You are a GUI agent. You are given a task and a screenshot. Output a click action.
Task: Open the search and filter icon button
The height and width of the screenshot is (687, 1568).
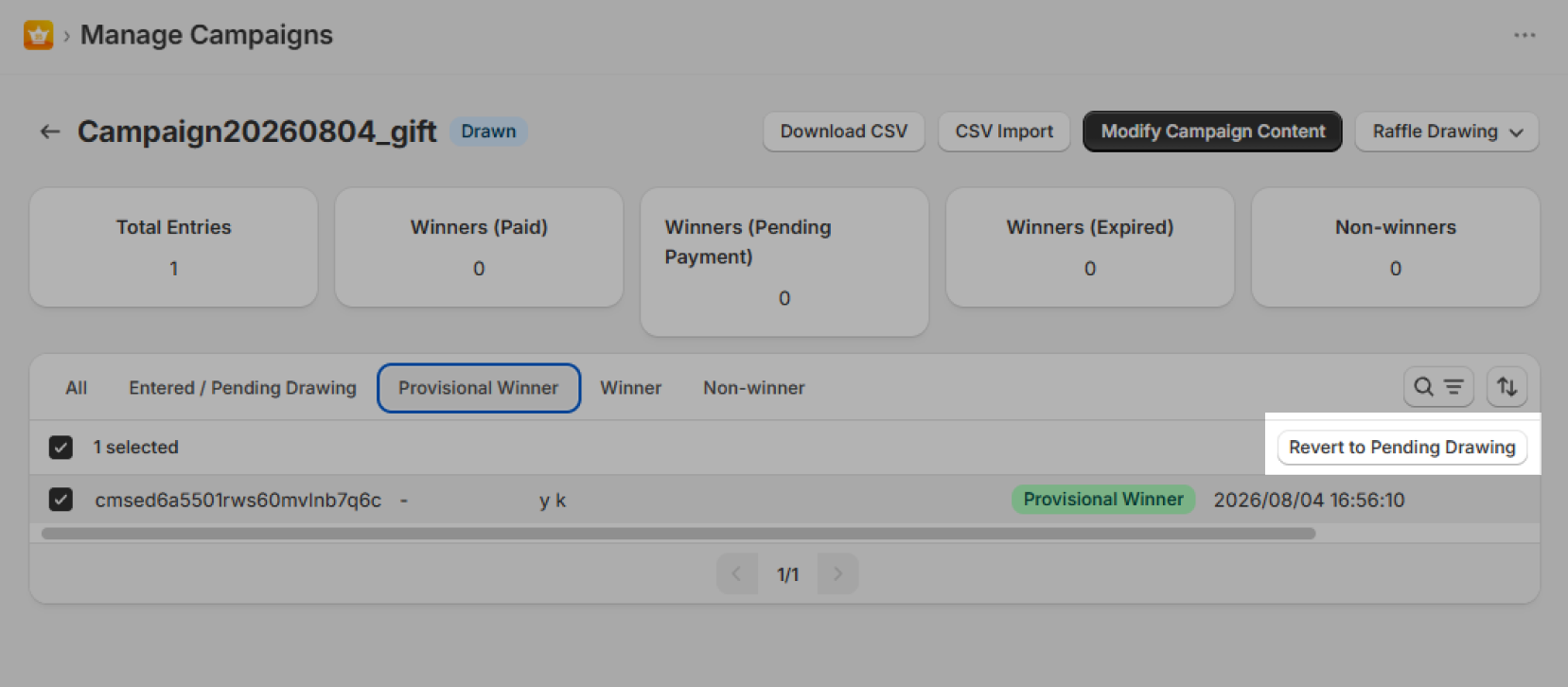(x=1438, y=386)
